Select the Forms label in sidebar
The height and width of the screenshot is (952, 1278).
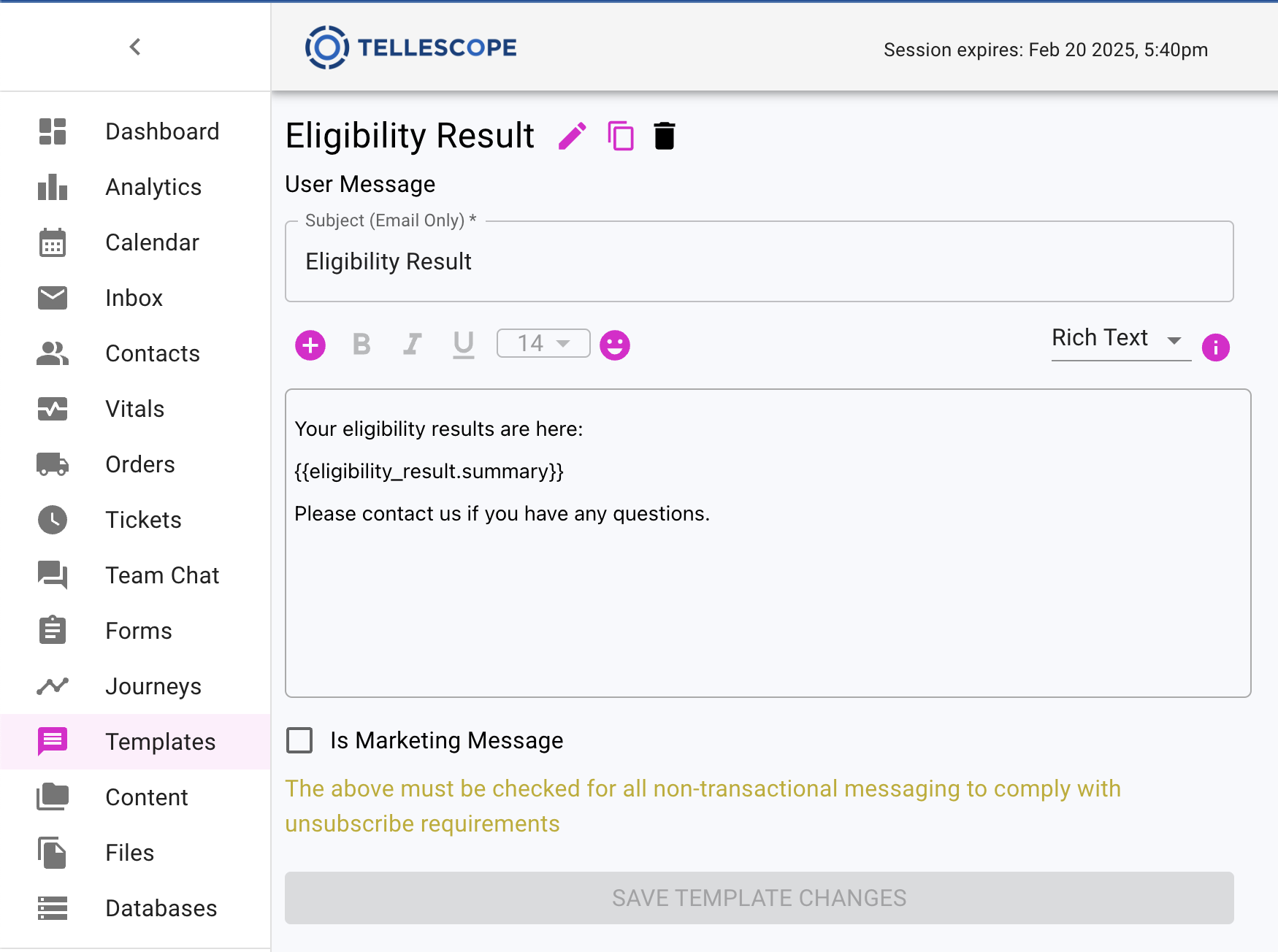click(x=139, y=631)
